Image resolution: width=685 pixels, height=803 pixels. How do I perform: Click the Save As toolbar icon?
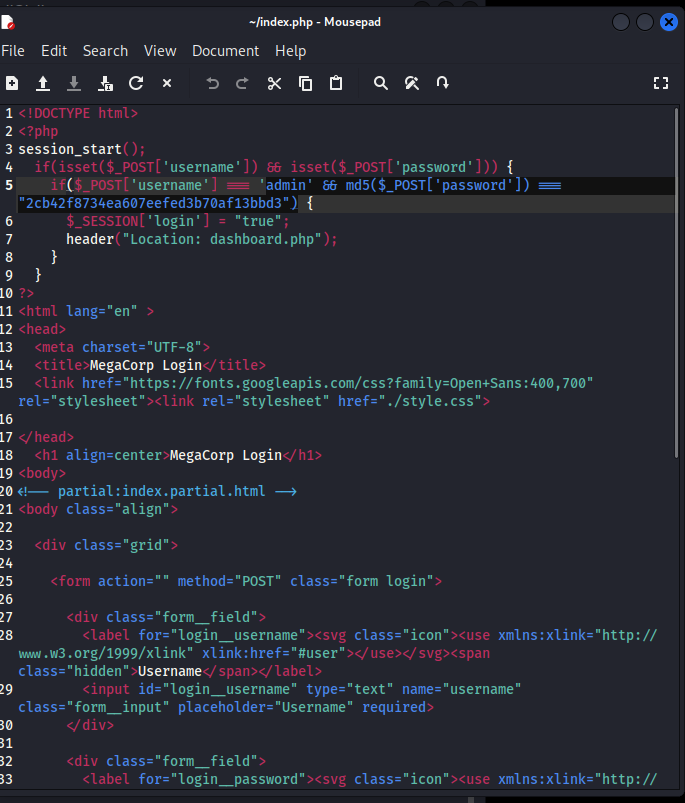[105, 83]
